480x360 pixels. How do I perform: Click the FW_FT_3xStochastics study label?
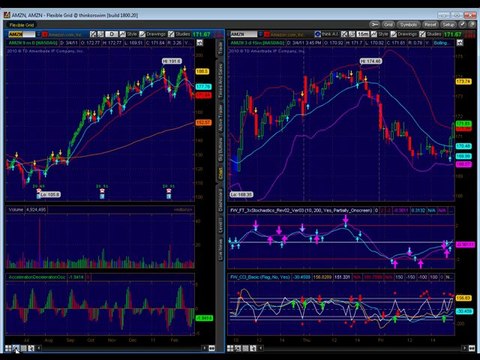click(301, 210)
